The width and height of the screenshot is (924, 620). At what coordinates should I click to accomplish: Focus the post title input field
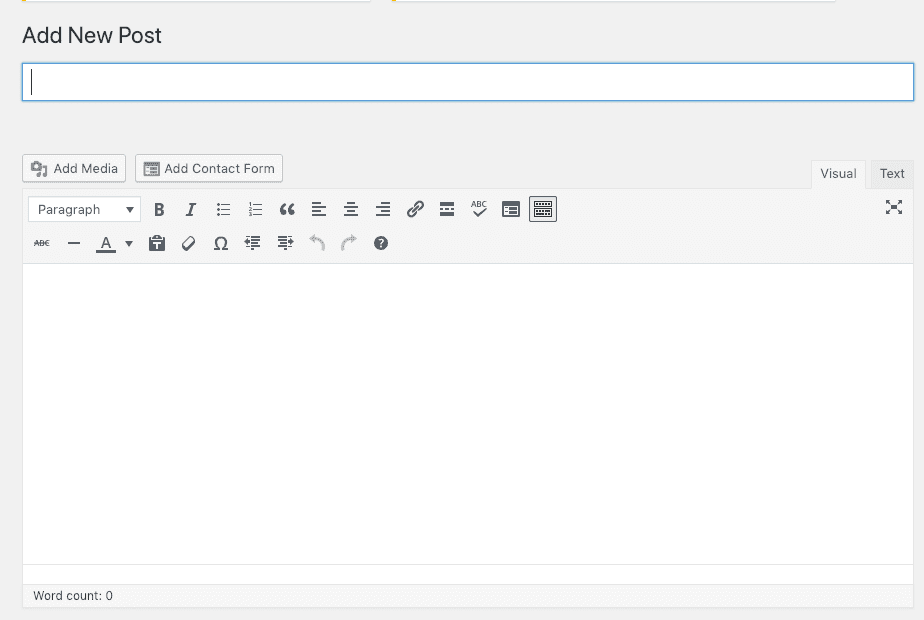[468, 82]
